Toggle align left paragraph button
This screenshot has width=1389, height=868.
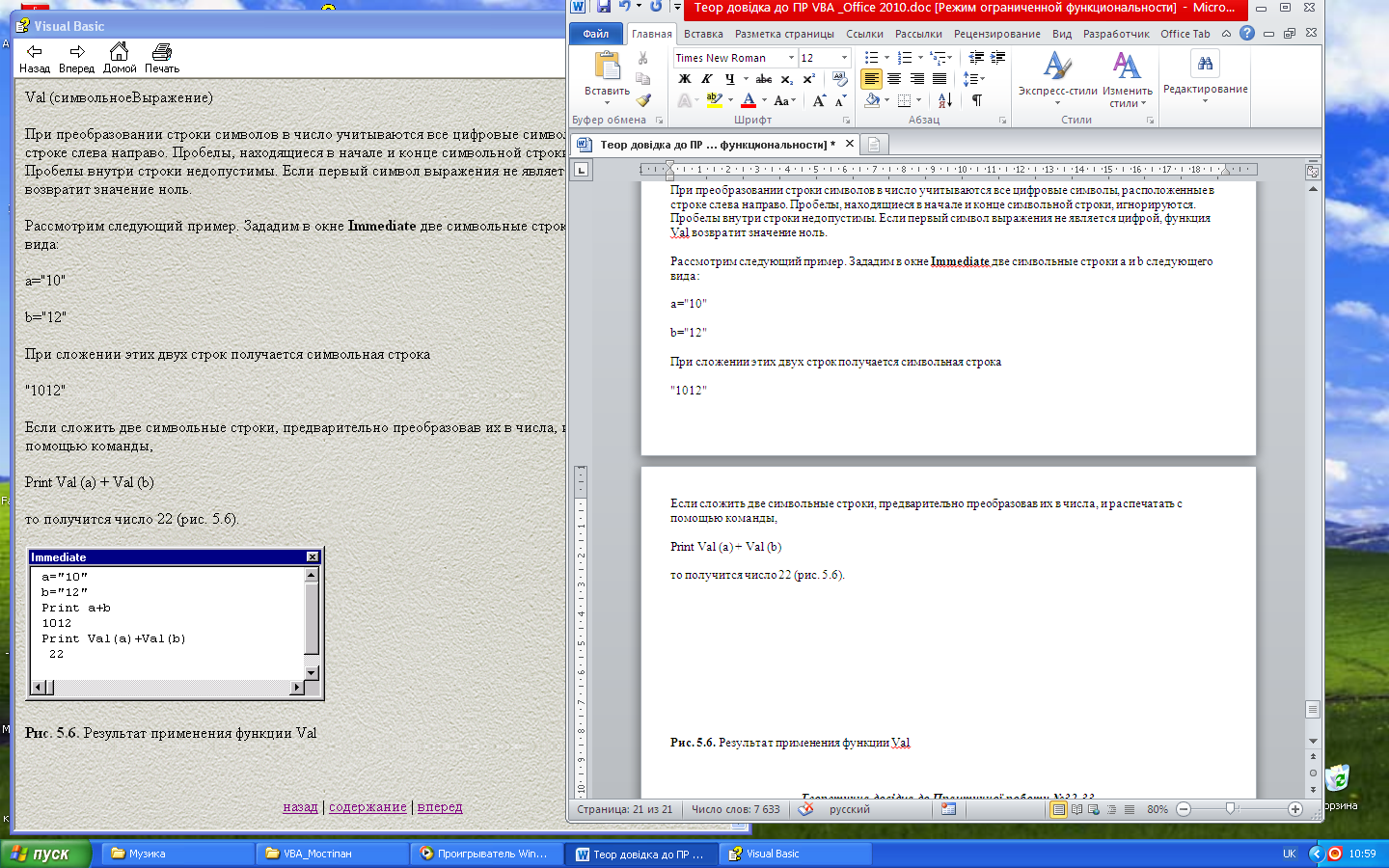pos(871,79)
